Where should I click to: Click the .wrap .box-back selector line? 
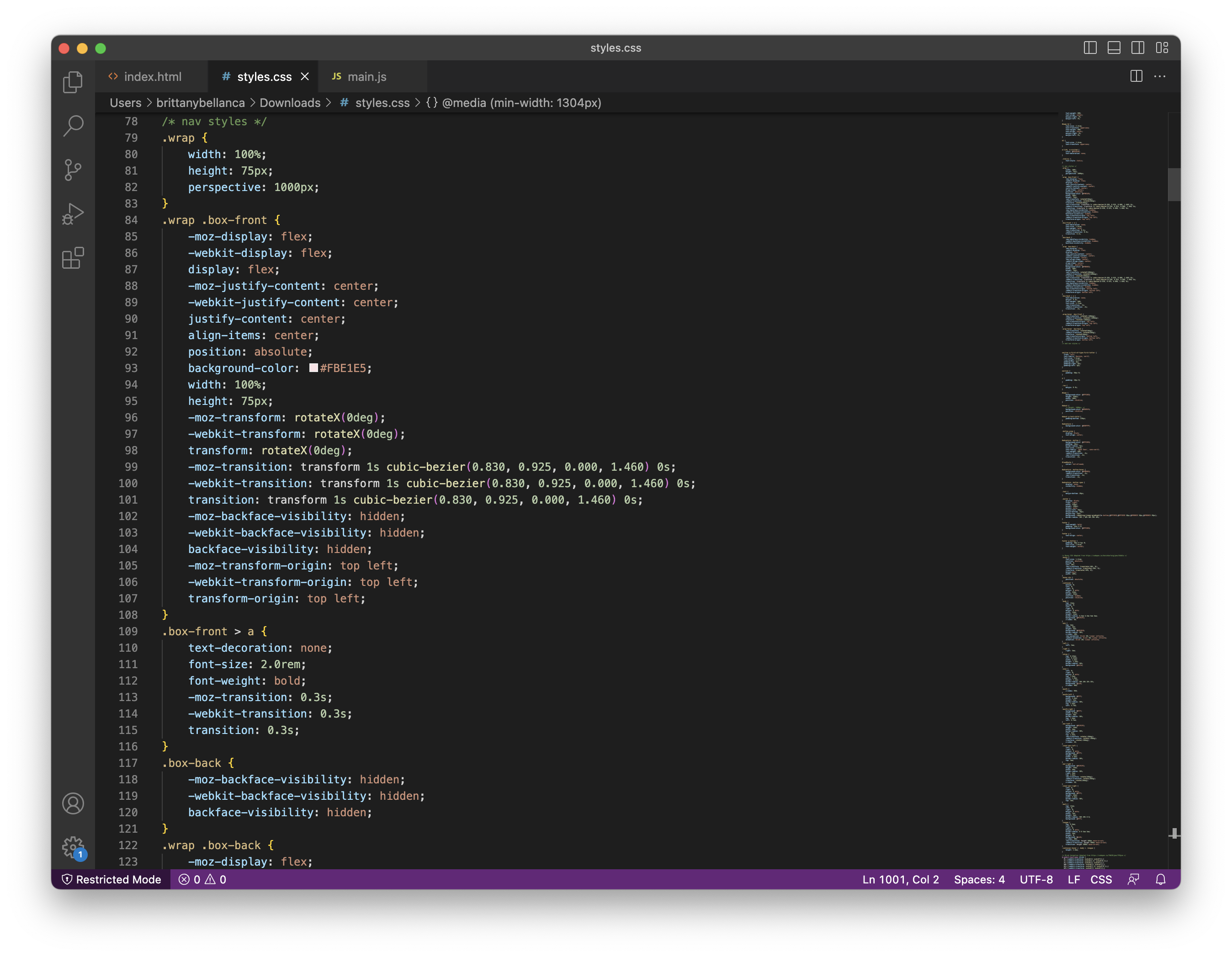click(218, 845)
